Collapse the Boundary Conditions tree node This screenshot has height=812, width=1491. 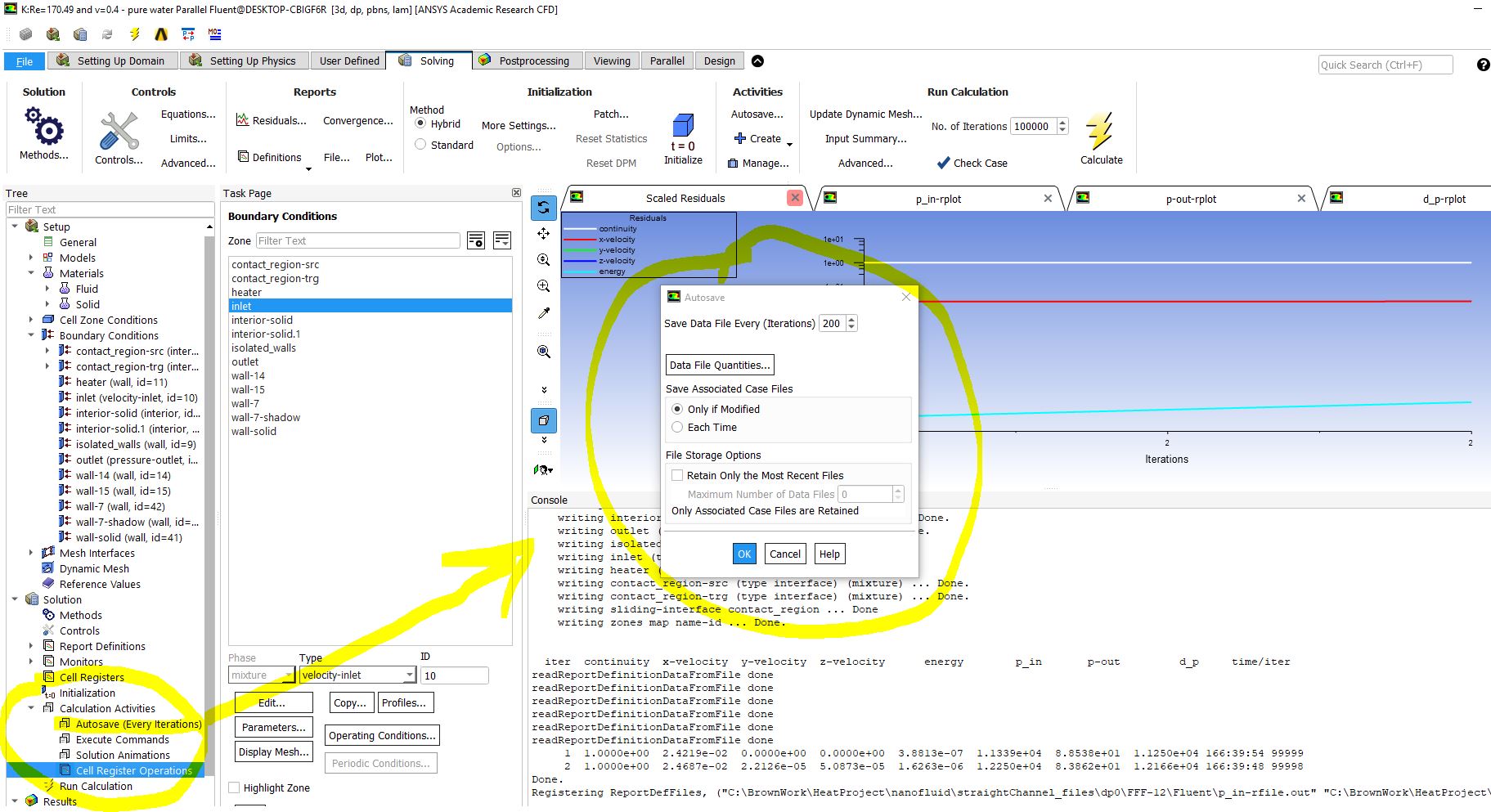click(31, 335)
